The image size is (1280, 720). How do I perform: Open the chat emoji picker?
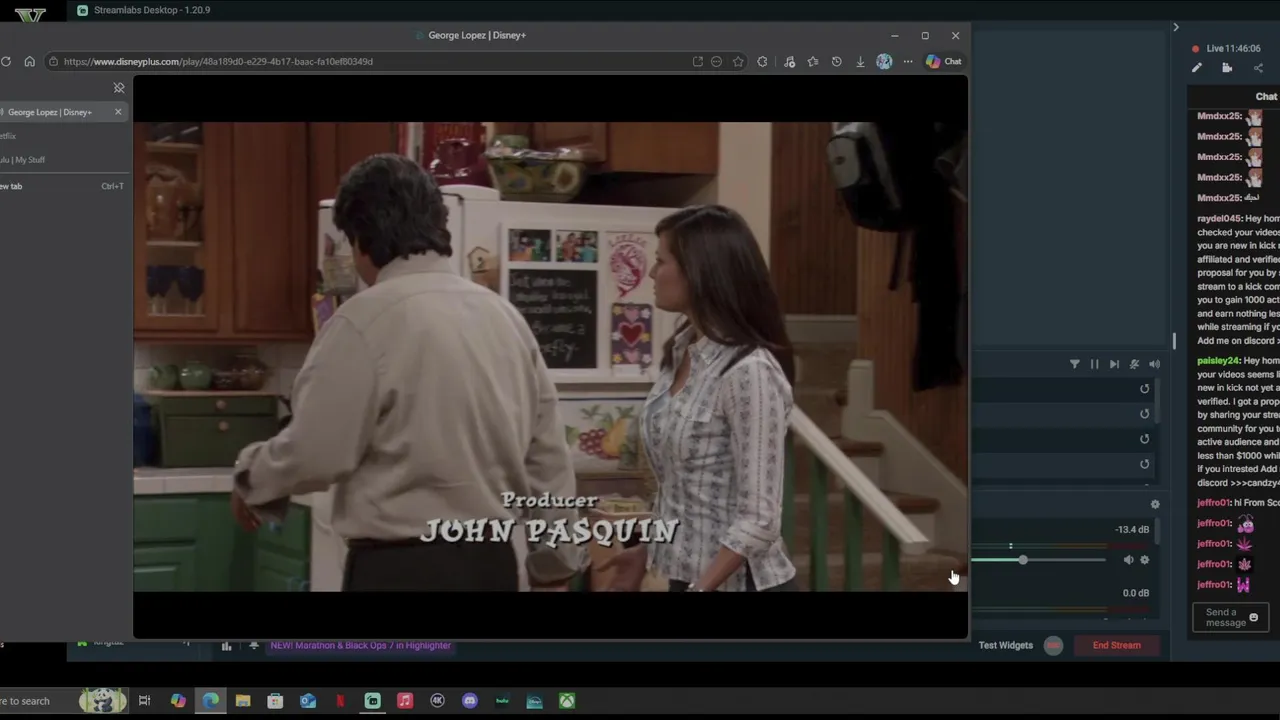(1254, 618)
